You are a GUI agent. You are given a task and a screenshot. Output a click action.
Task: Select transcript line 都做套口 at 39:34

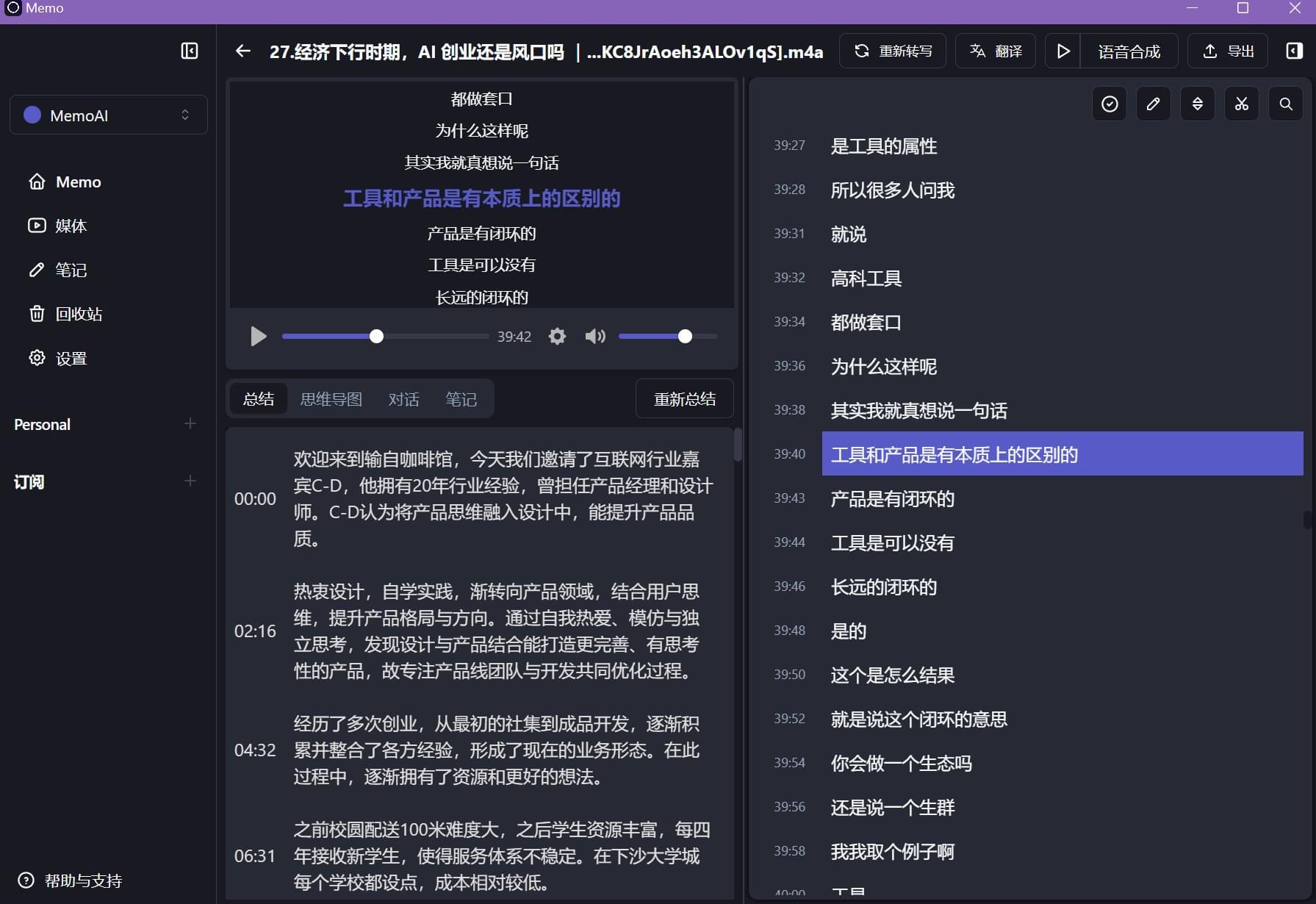click(866, 323)
